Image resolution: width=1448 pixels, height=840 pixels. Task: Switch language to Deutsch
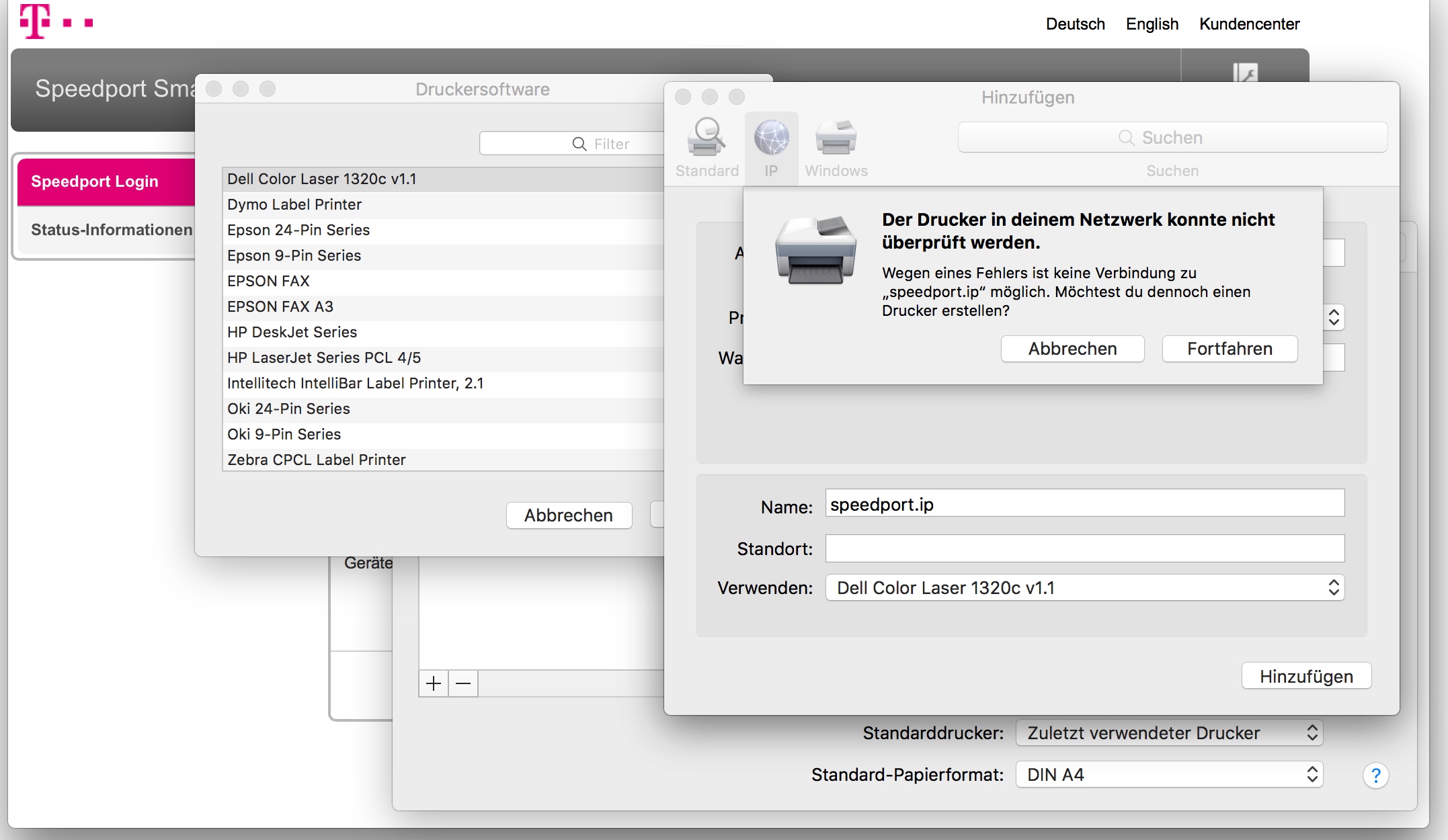(x=1075, y=24)
